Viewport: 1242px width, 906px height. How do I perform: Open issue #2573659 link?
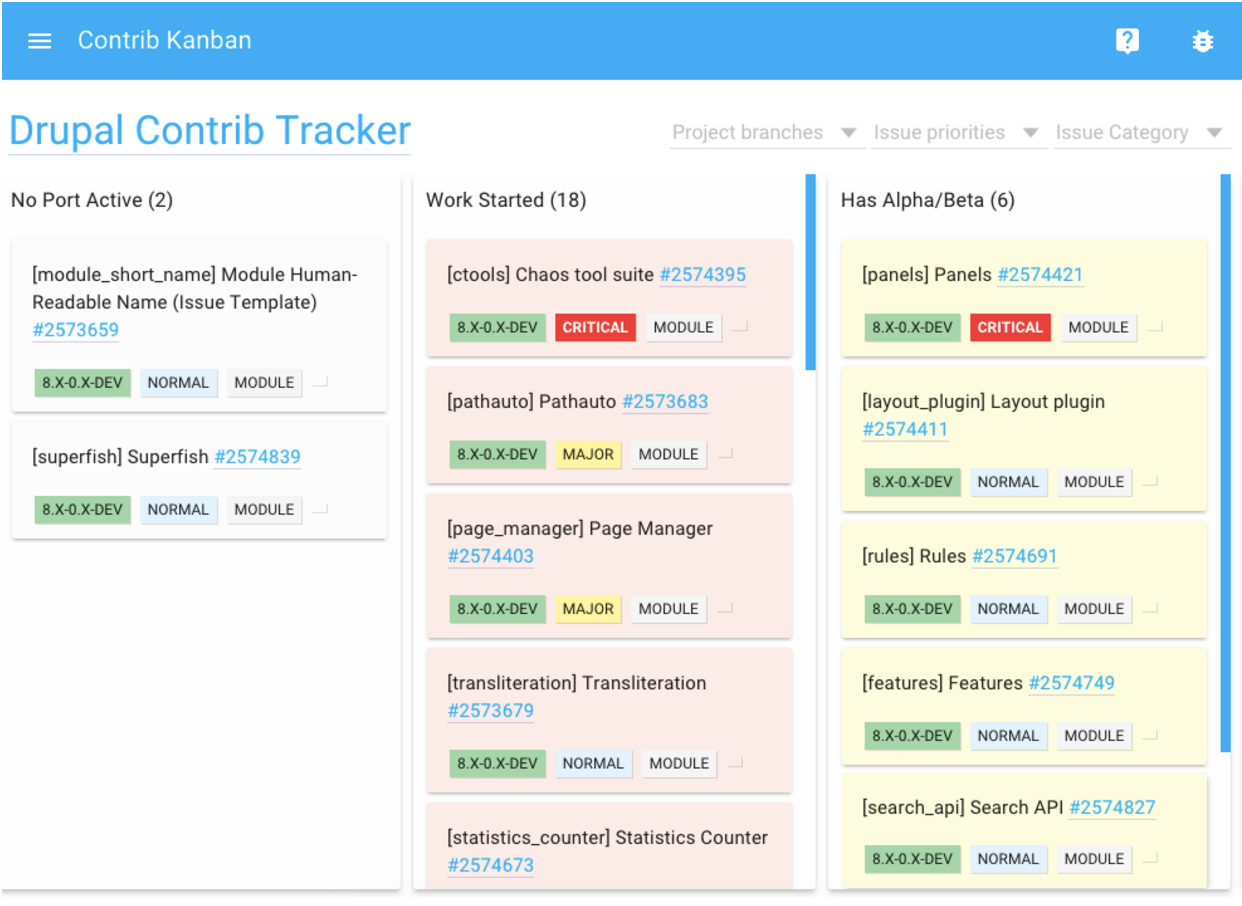[76, 330]
